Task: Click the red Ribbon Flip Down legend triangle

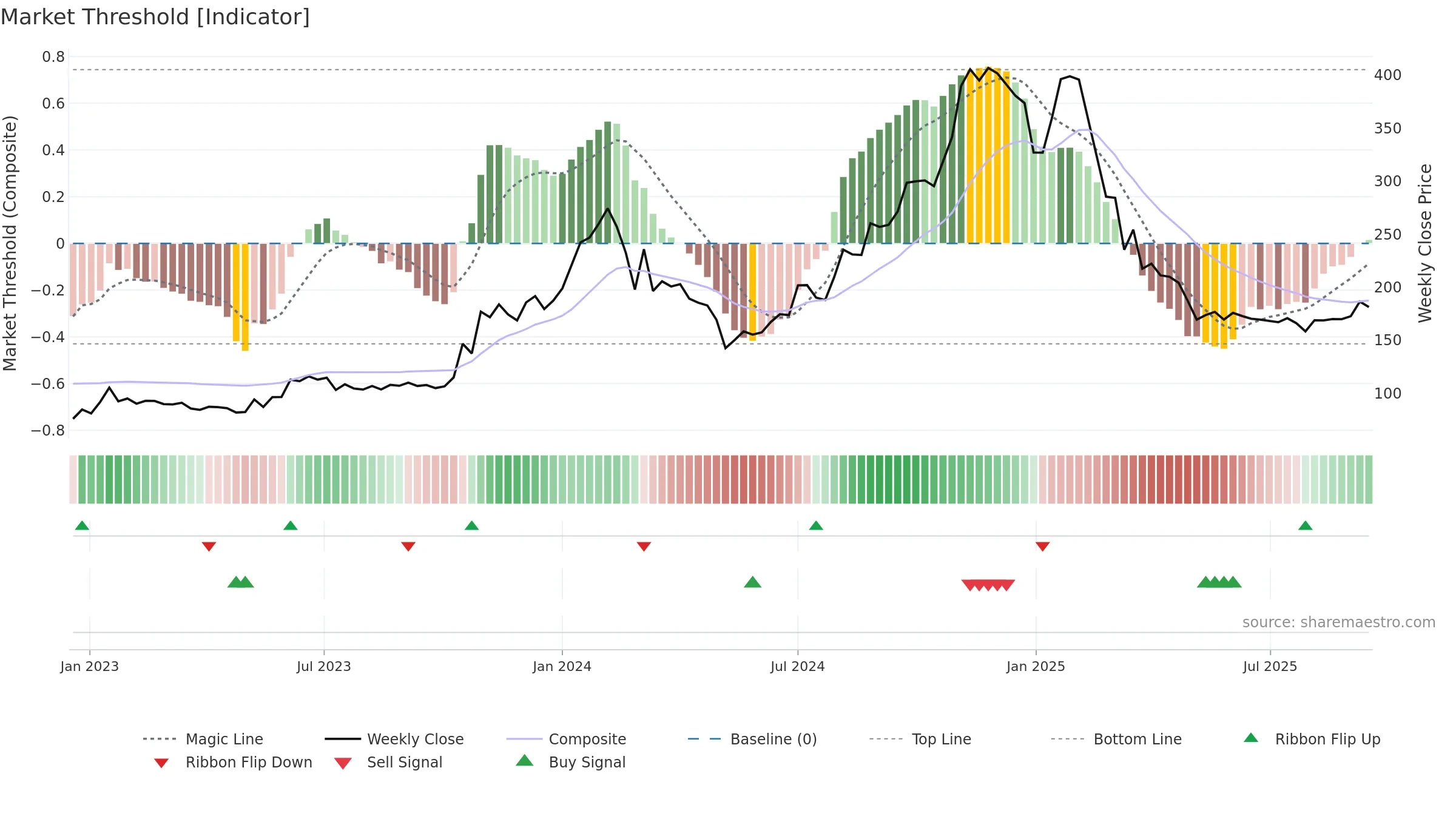Action: (161, 763)
